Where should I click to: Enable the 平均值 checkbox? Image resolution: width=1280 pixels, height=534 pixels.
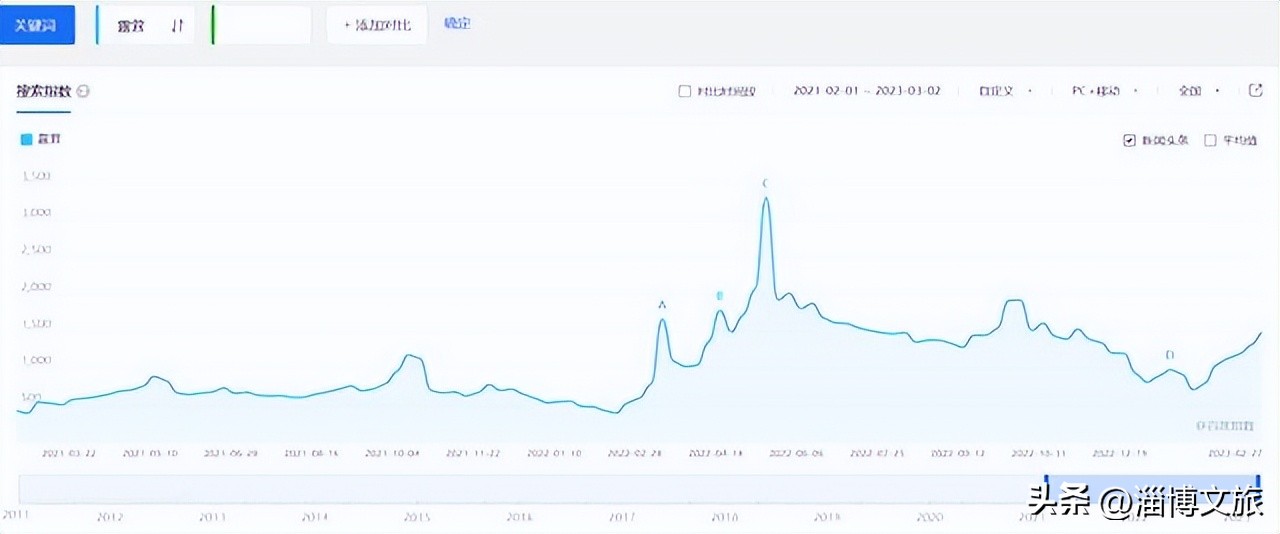pos(1210,140)
